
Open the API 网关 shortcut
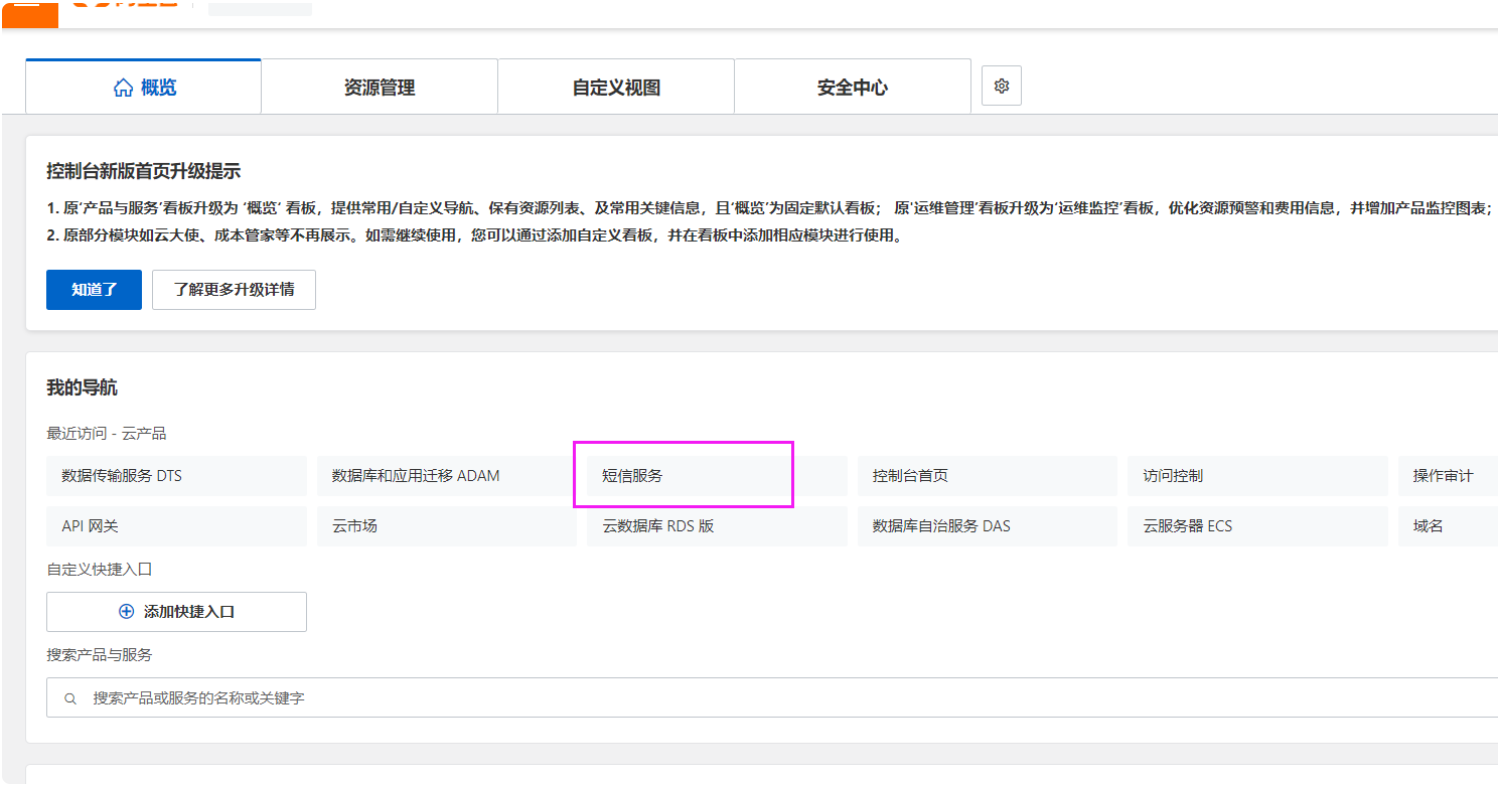coord(176,526)
